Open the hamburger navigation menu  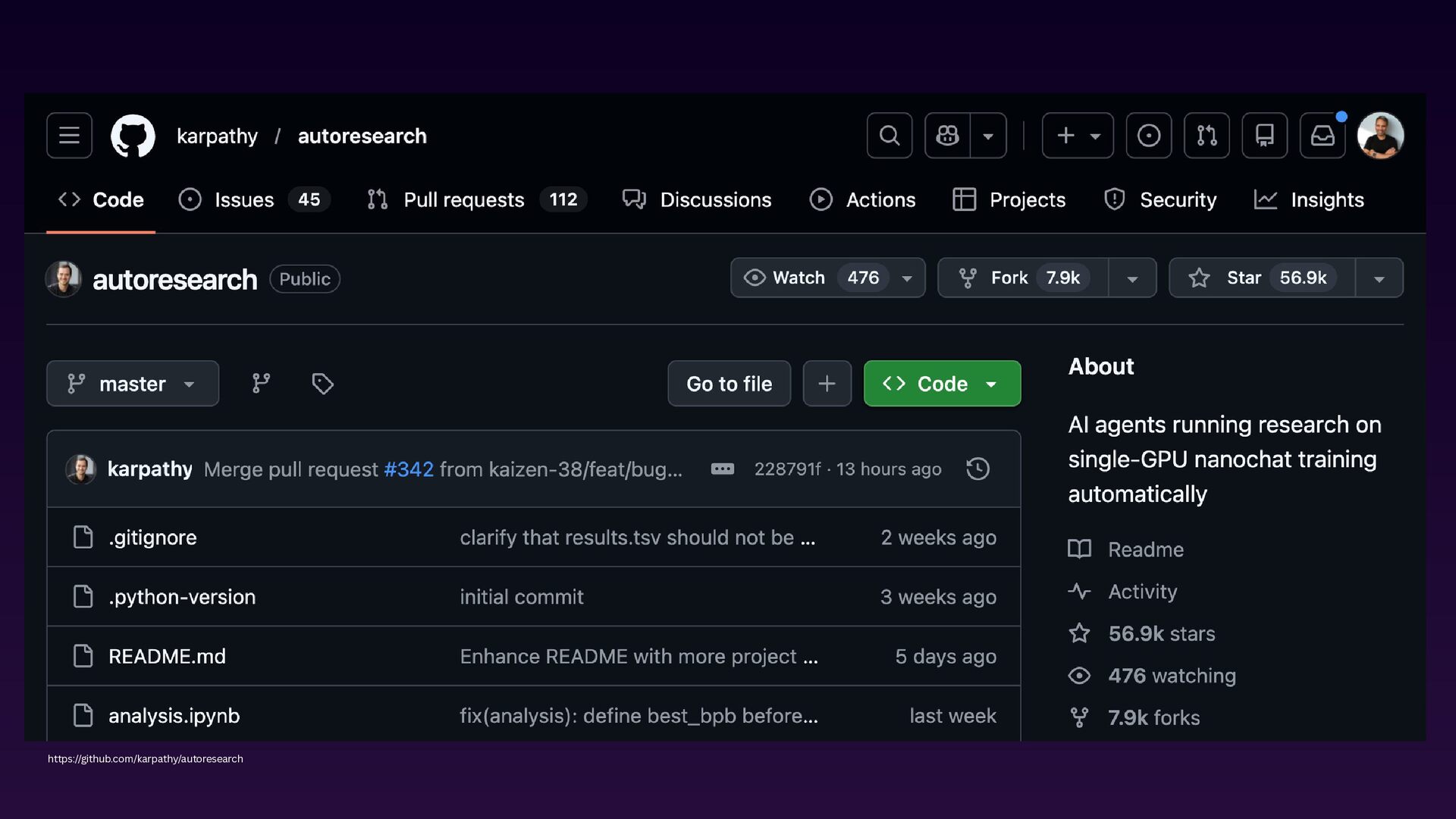click(69, 136)
